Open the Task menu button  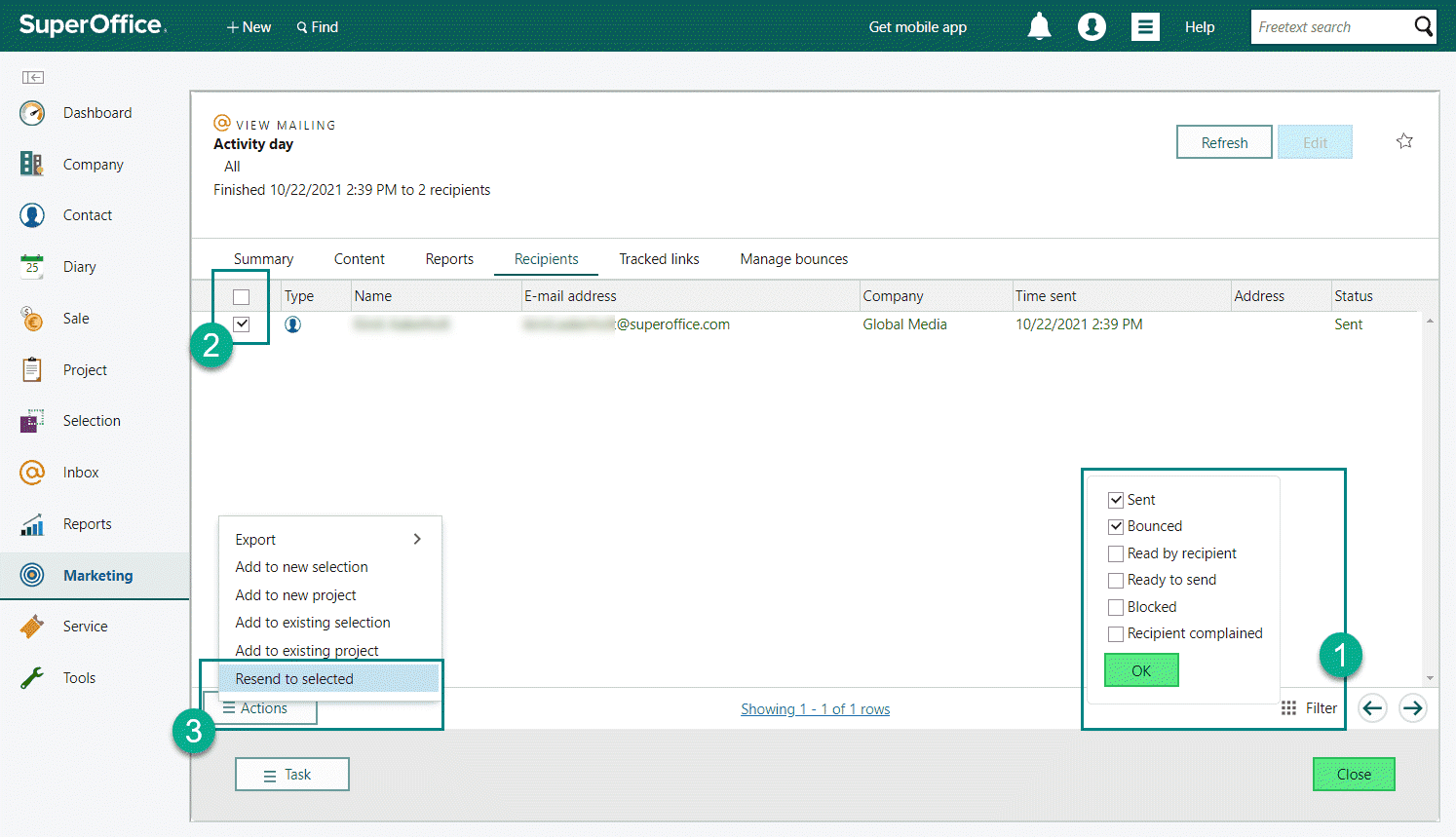(292, 775)
